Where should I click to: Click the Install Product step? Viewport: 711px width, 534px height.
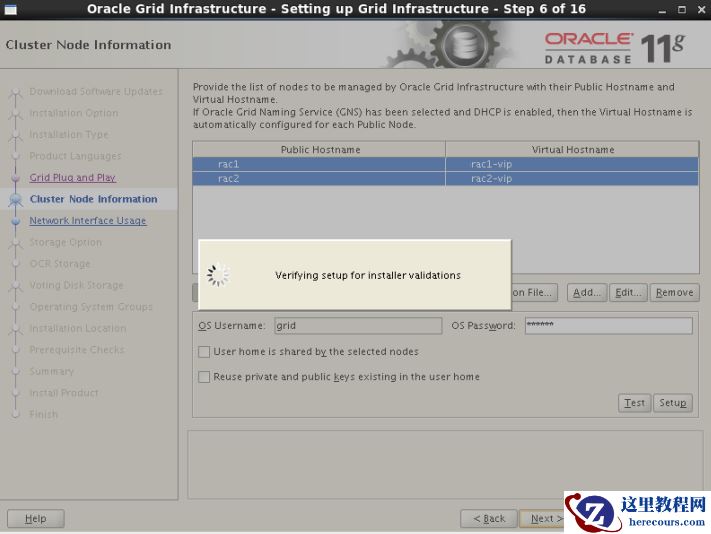point(63,393)
